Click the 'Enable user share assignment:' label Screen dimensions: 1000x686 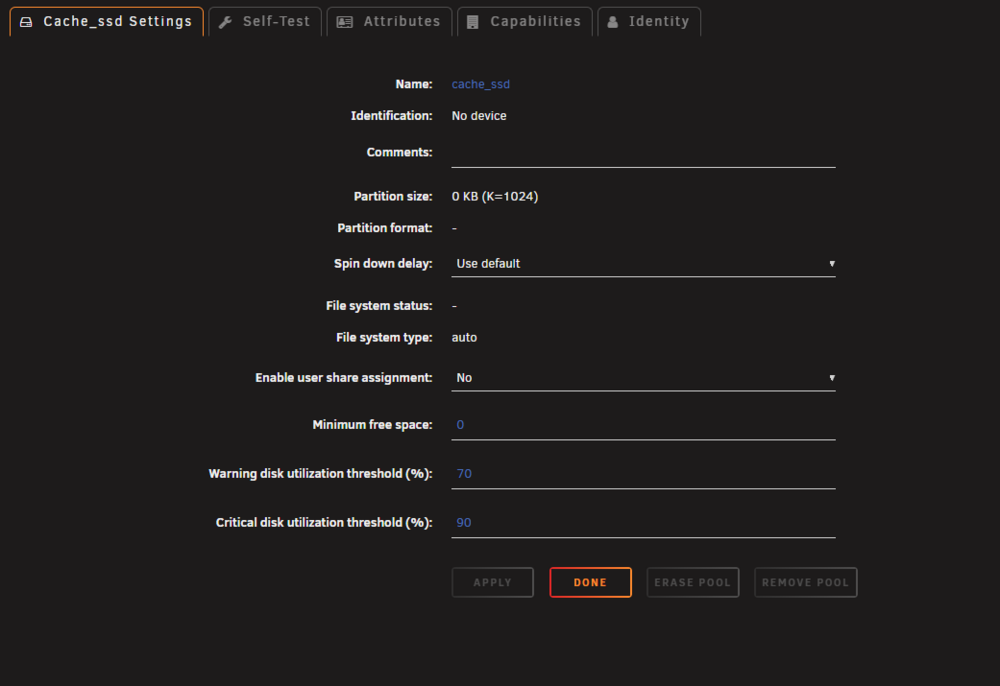pyautogui.click(x=344, y=378)
